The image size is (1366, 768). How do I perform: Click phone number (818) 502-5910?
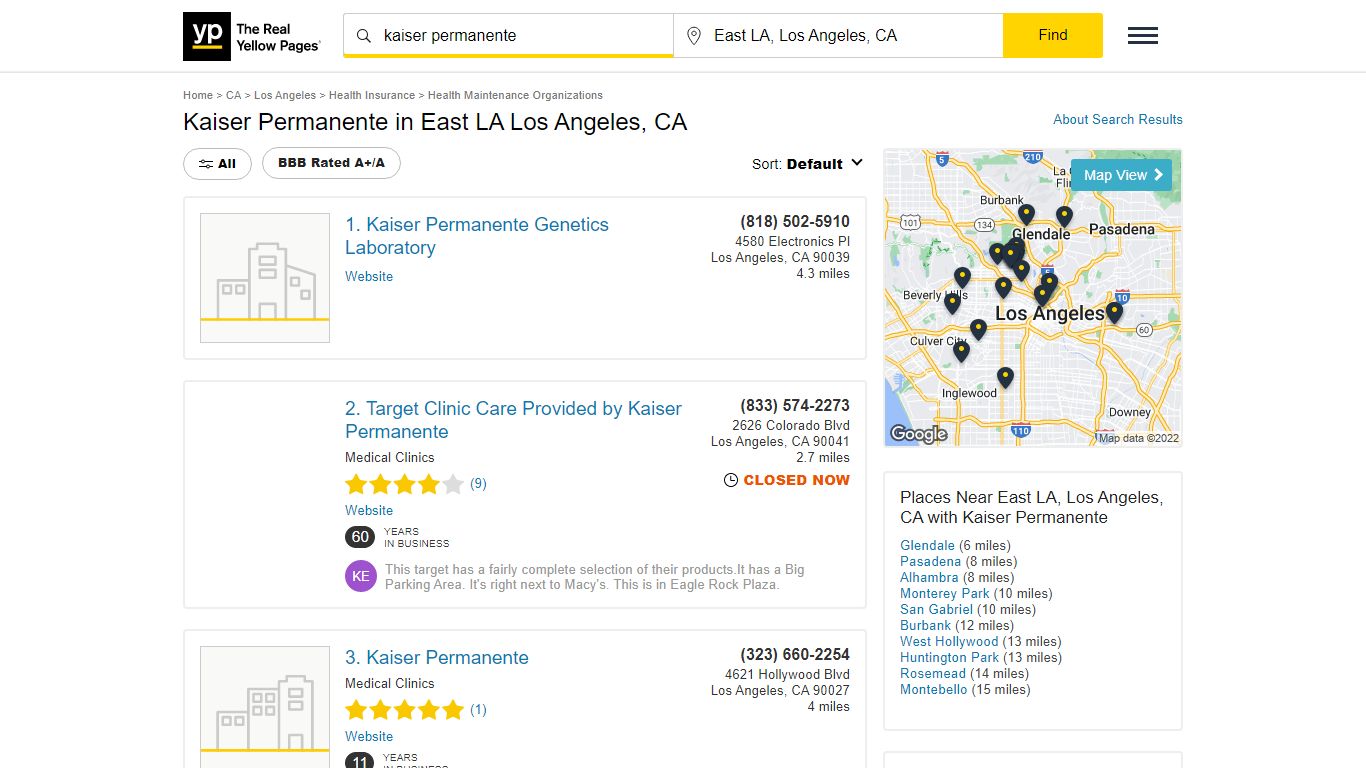pyautogui.click(x=795, y=222)
